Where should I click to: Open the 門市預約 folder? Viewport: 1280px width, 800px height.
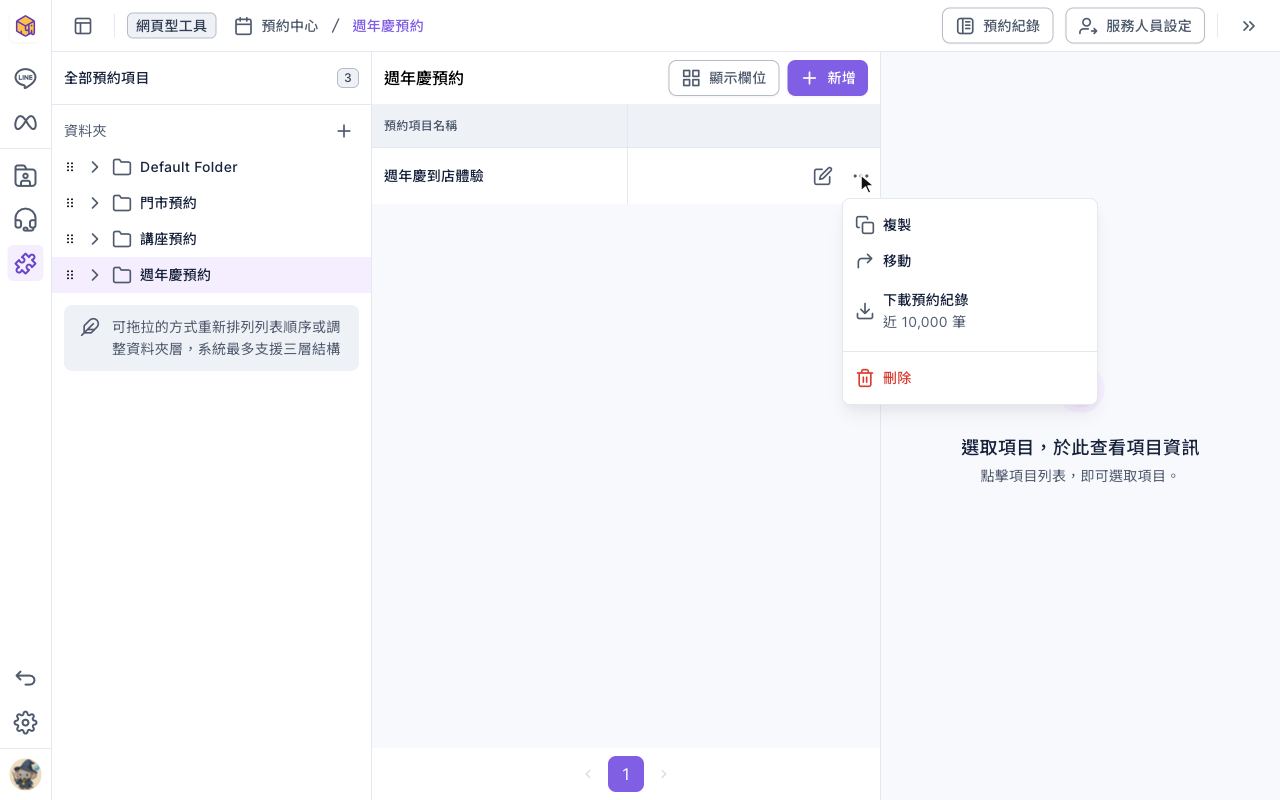point(211,203)
